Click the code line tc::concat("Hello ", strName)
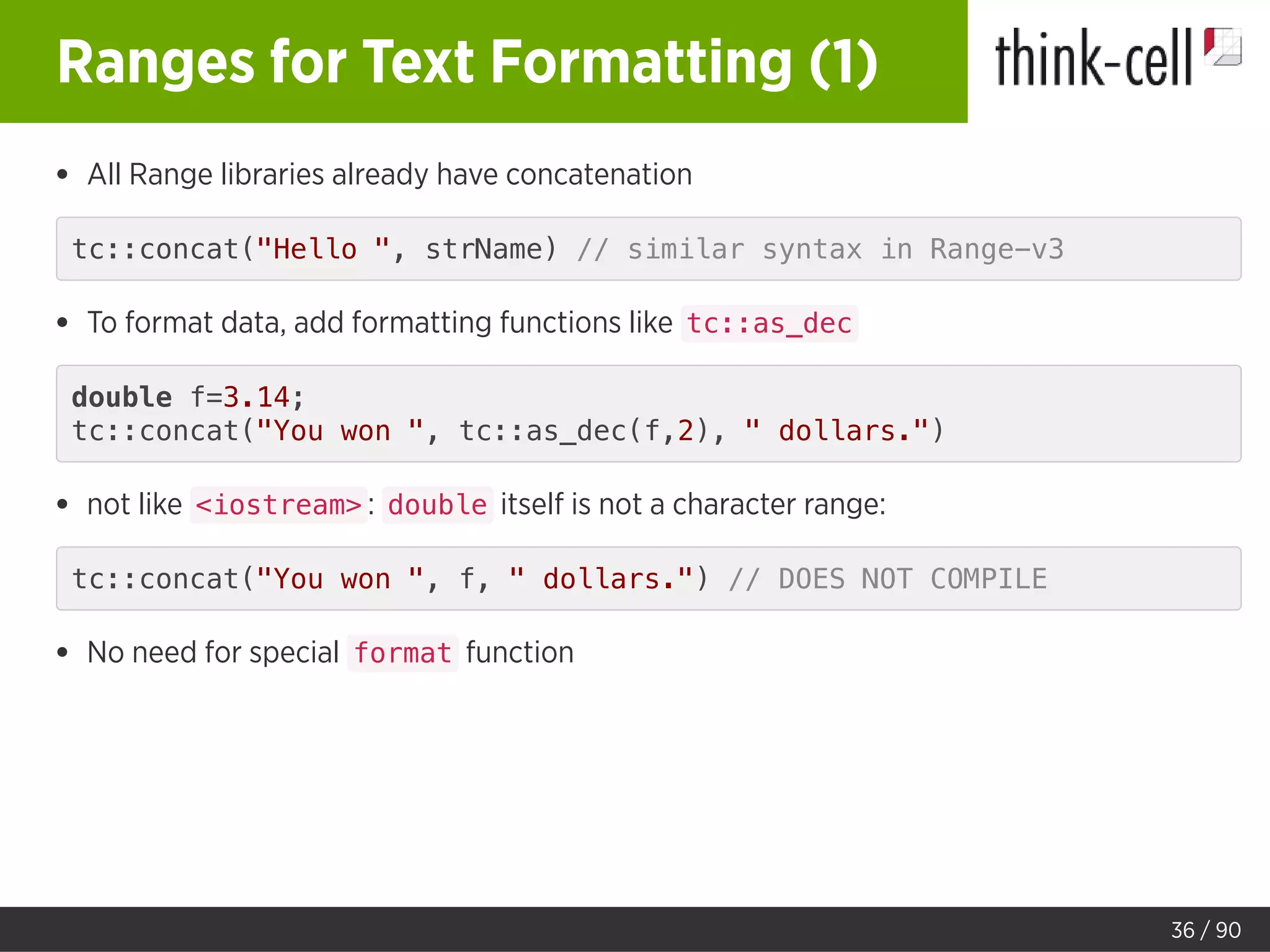This screenshot has height=952, width=1270. coord(315,249)
